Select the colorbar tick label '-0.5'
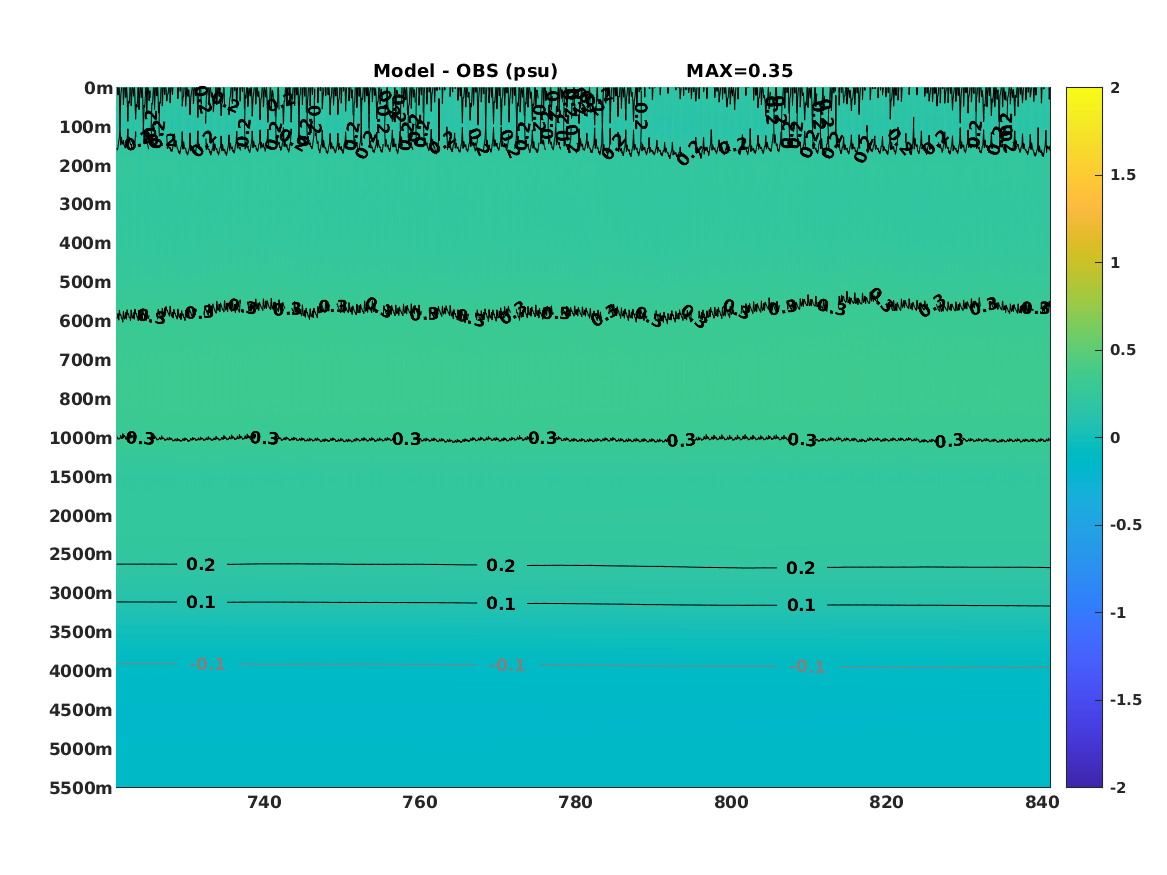Image resolution: width=1167 pixels, height=875 pixels. point(1125,525)
